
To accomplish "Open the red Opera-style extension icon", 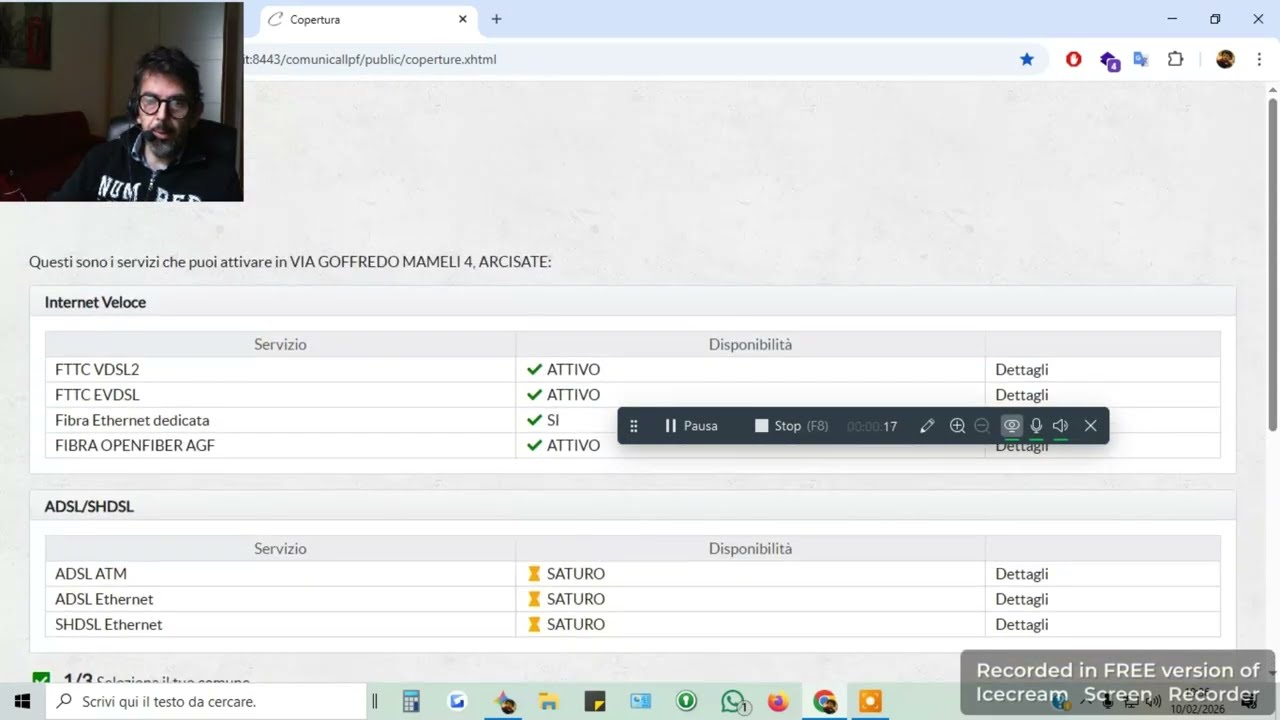I will coord(1074,59).
